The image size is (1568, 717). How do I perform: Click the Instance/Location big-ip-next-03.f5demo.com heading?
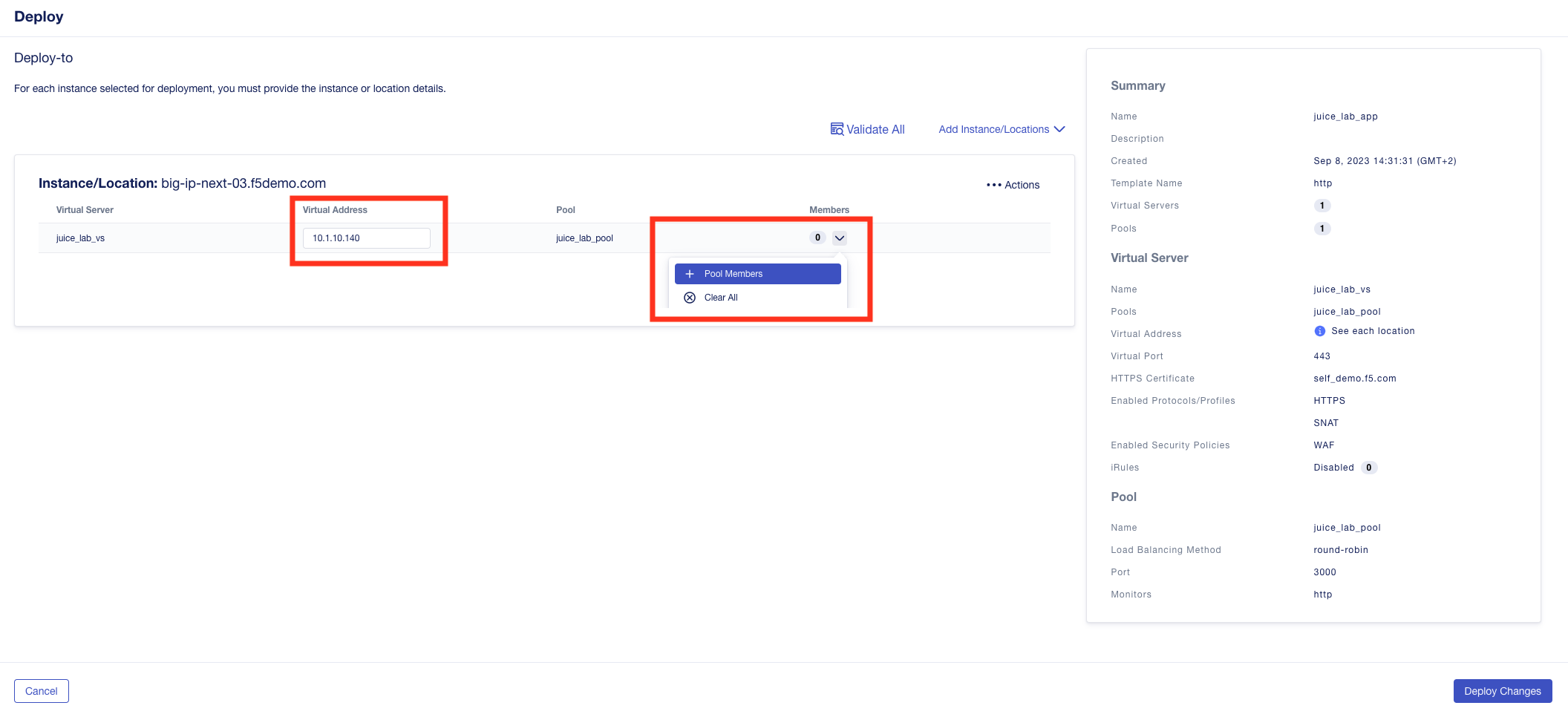pyautogui.click(x=182, y=183)
